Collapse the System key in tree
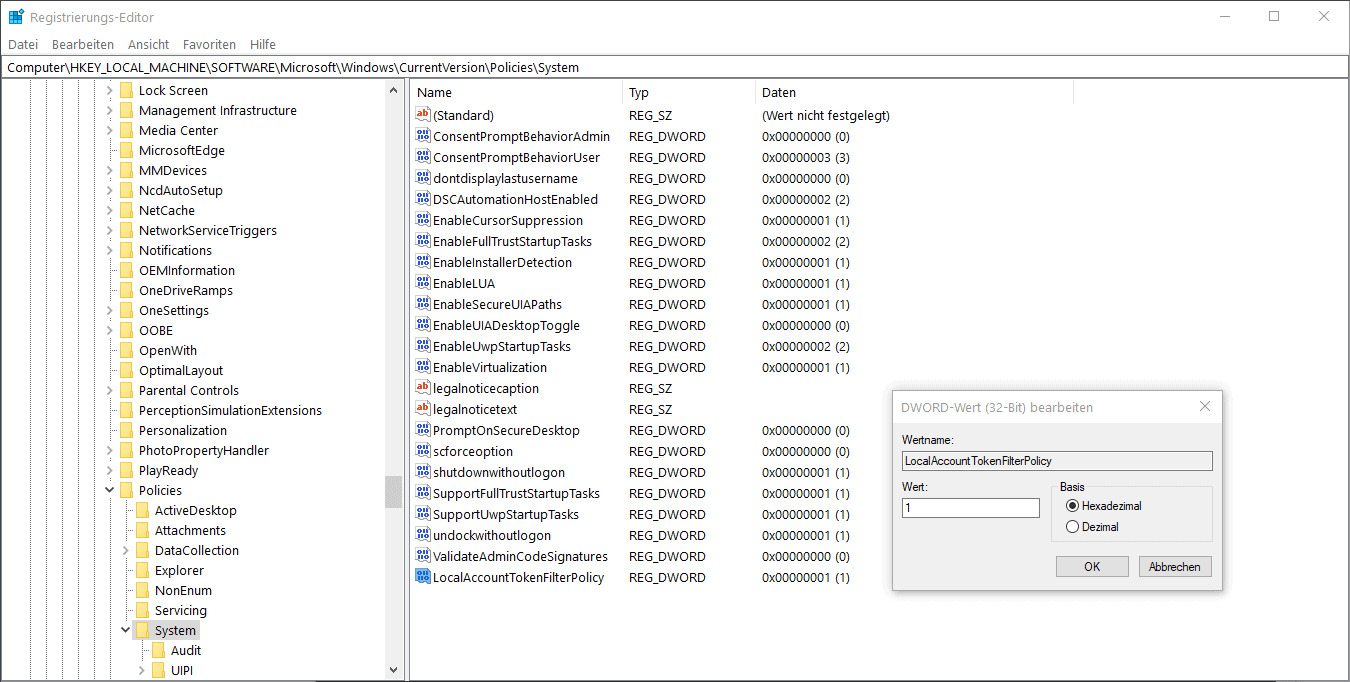Viewport: 1350px width, 682px height. tap(125, 630)
